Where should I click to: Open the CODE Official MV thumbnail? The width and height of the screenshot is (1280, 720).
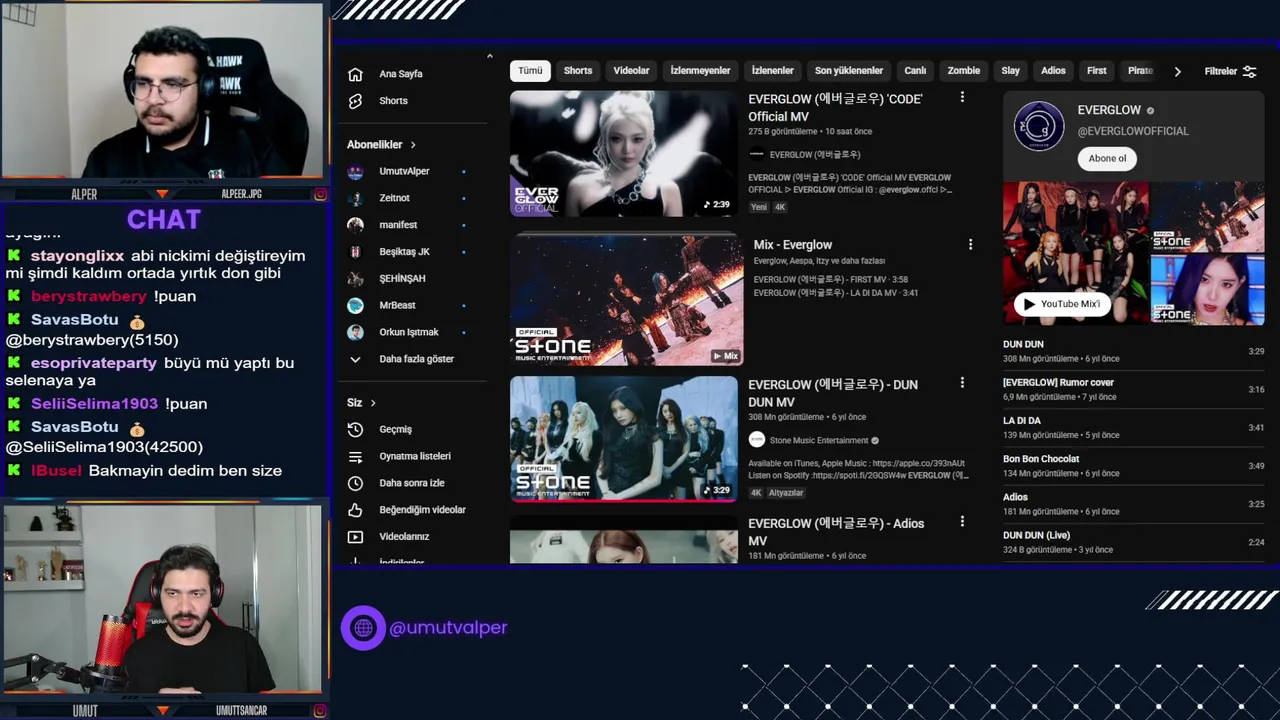pyautogui.click(x=623, y=153)
